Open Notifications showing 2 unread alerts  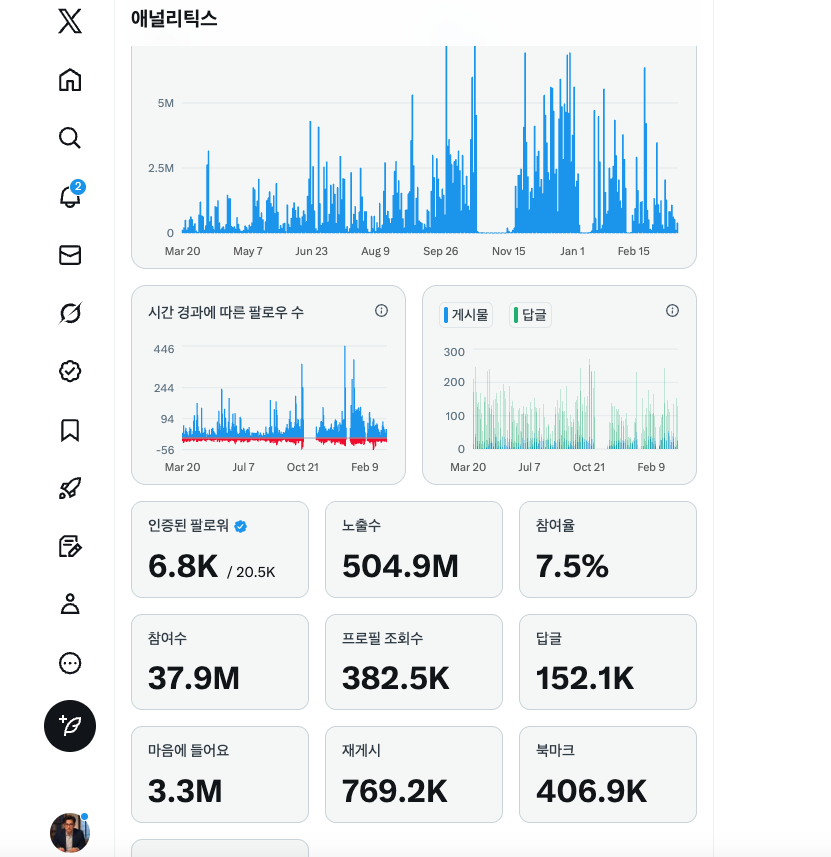69,196
